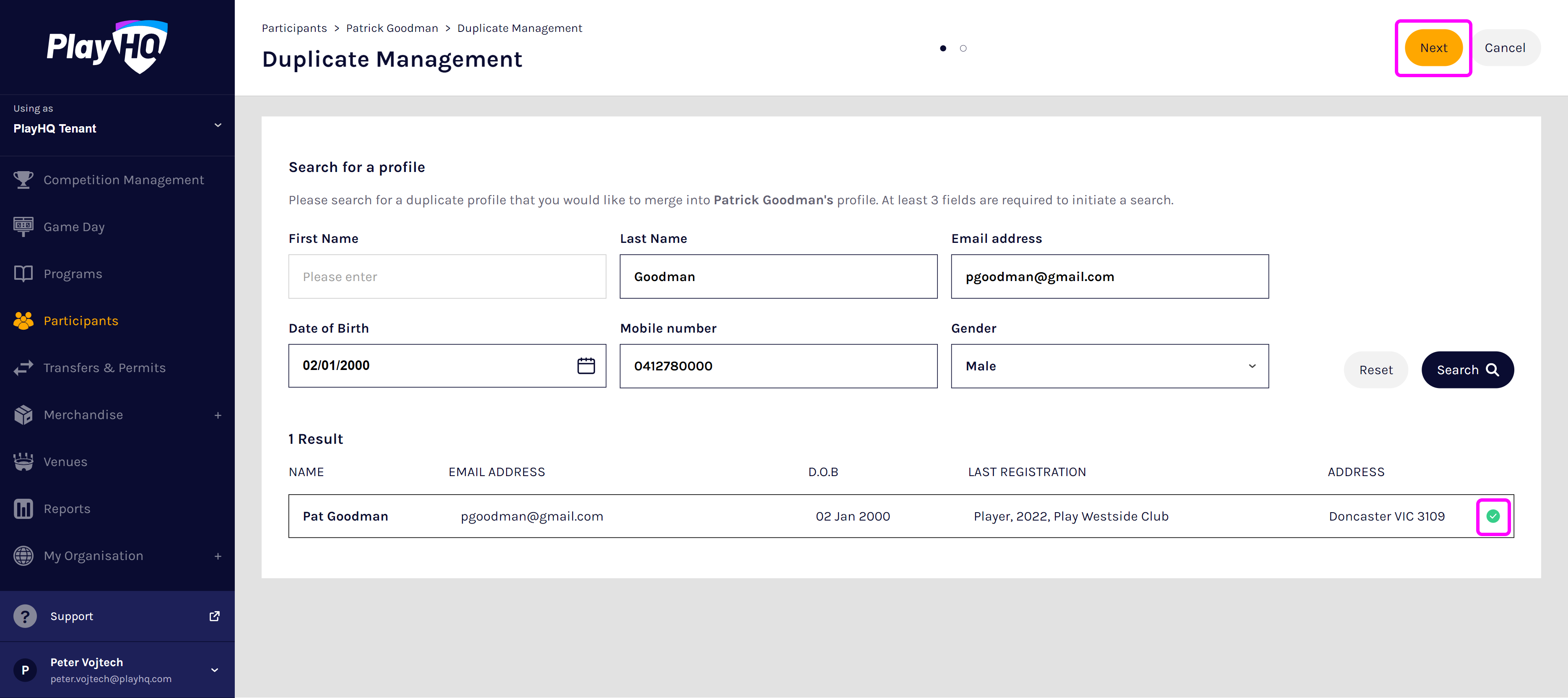The image size is (1568, 698).
Task: Focus the First Name input field
Action: (x=447, y=276)
